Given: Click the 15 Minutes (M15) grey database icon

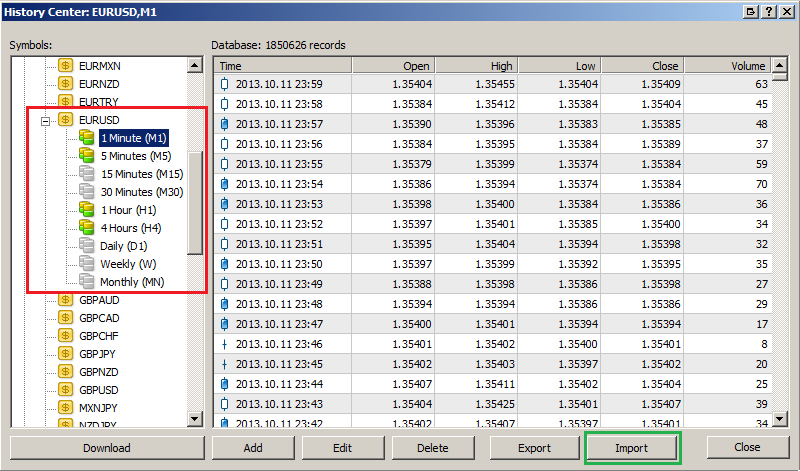Looking at the screenshot, I should coord(86,174).
